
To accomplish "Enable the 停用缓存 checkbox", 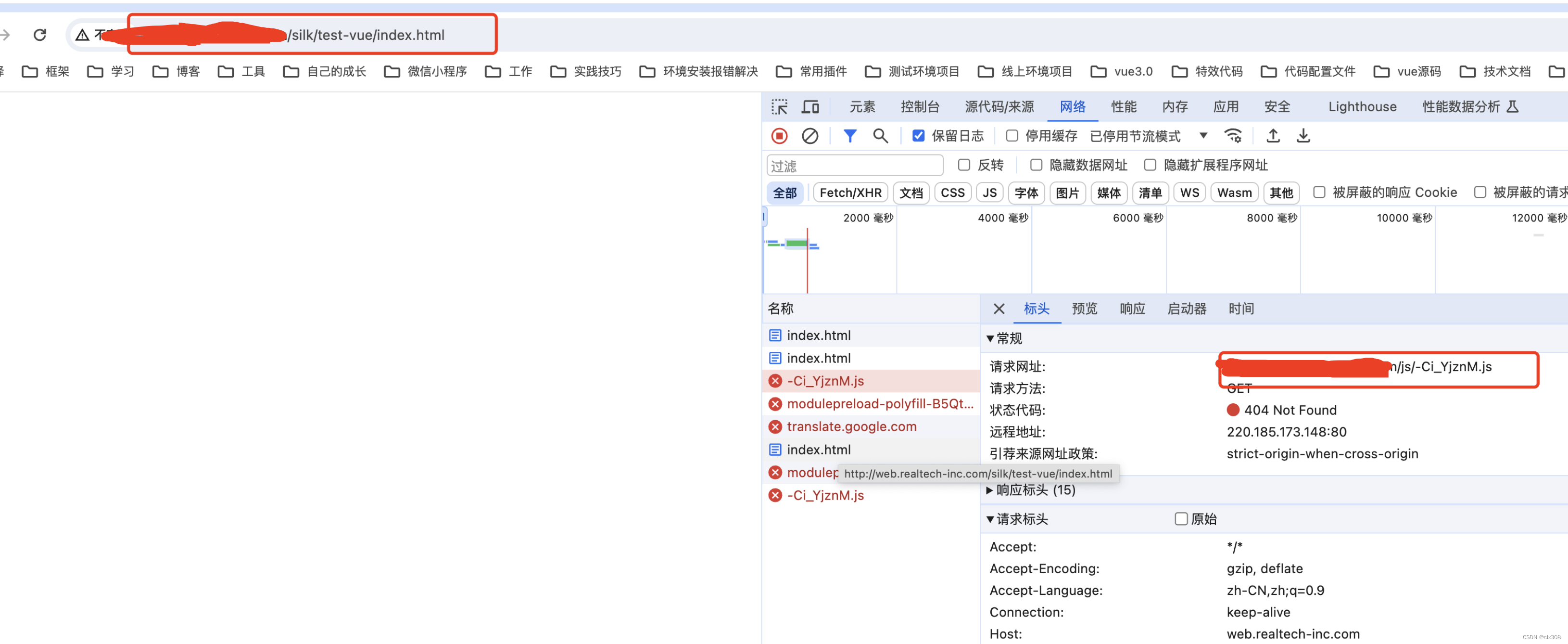I will (1012, 136).
